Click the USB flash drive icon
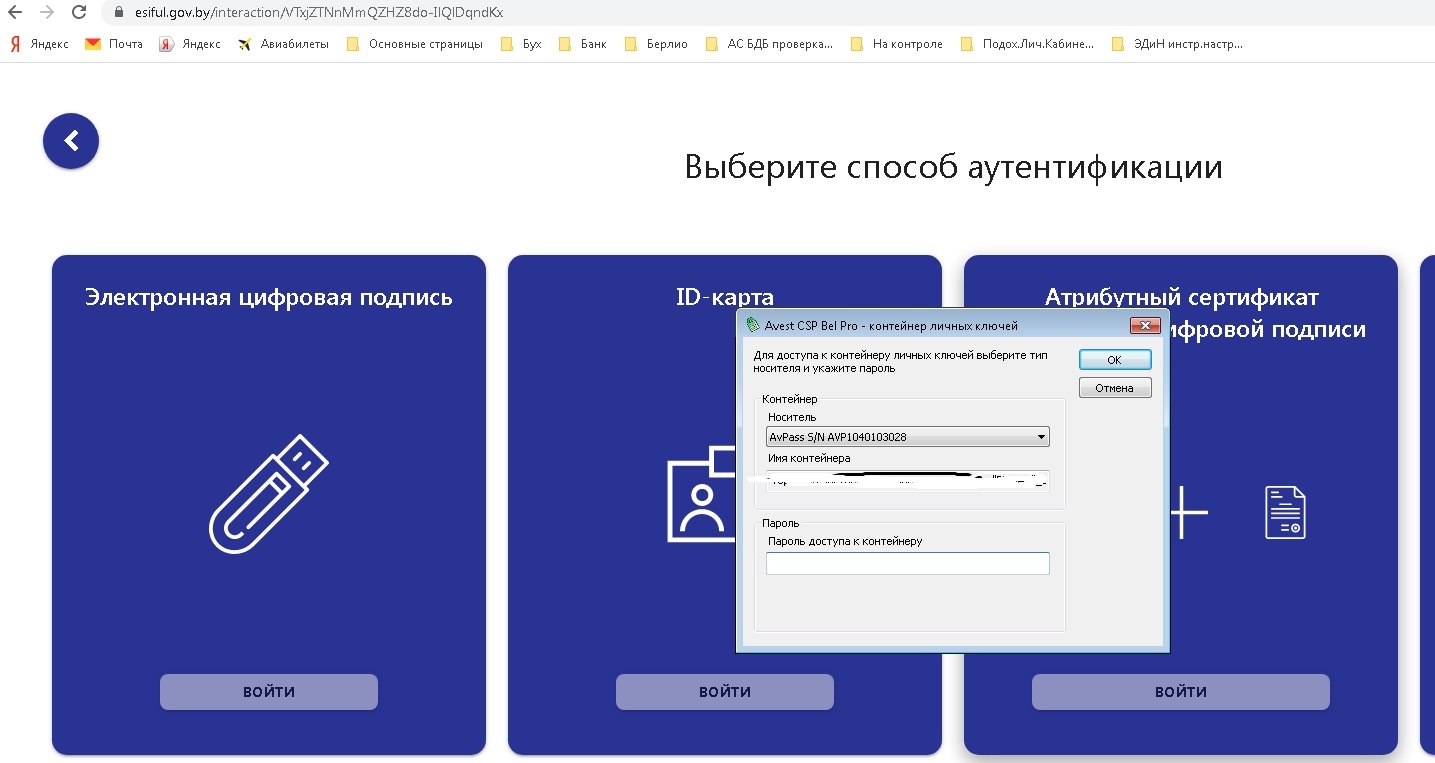This screenshot has height=763, width=1435. click(x=268, y=494)
